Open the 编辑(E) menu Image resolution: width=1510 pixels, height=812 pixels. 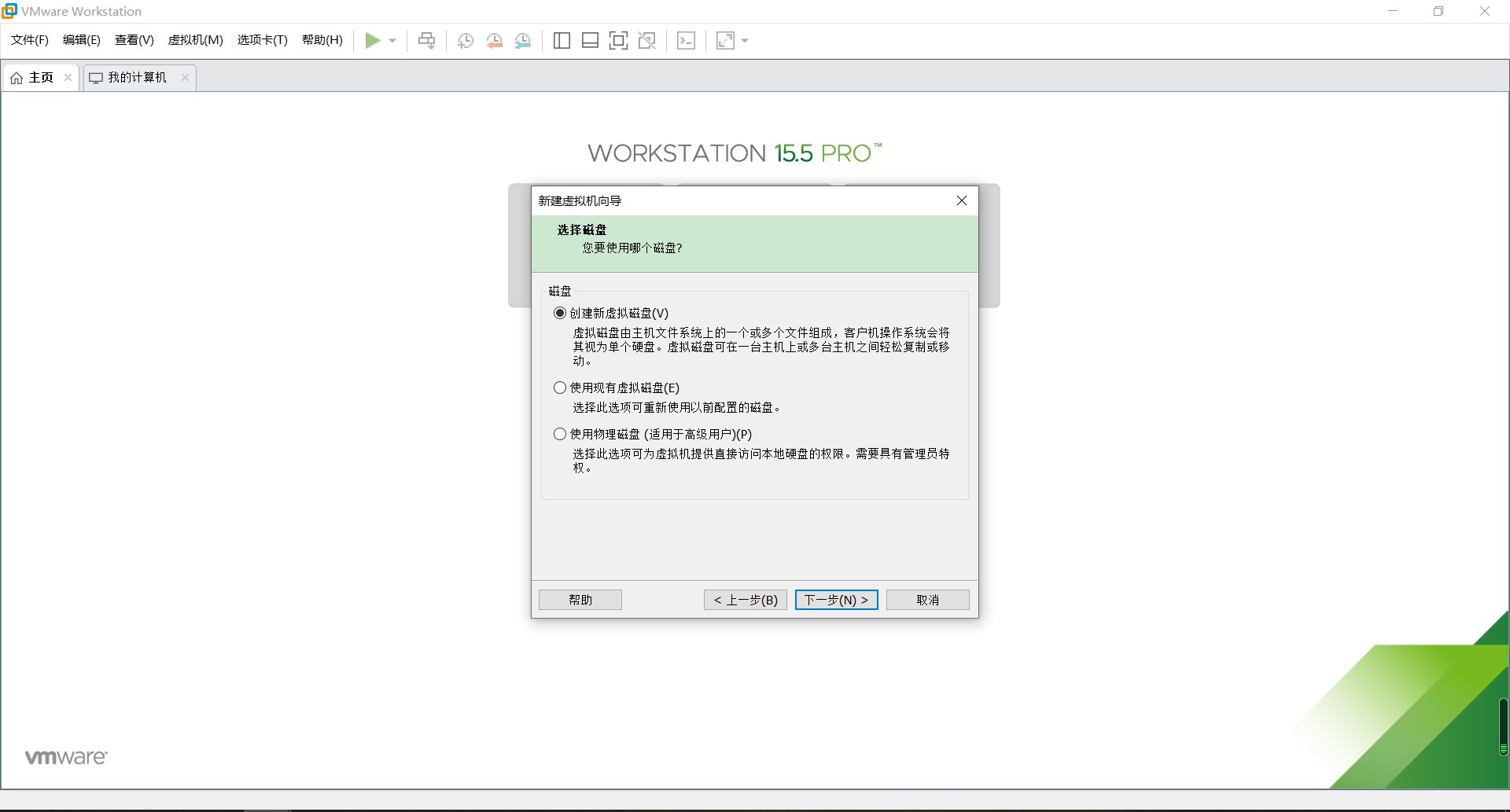pos(82,40)
